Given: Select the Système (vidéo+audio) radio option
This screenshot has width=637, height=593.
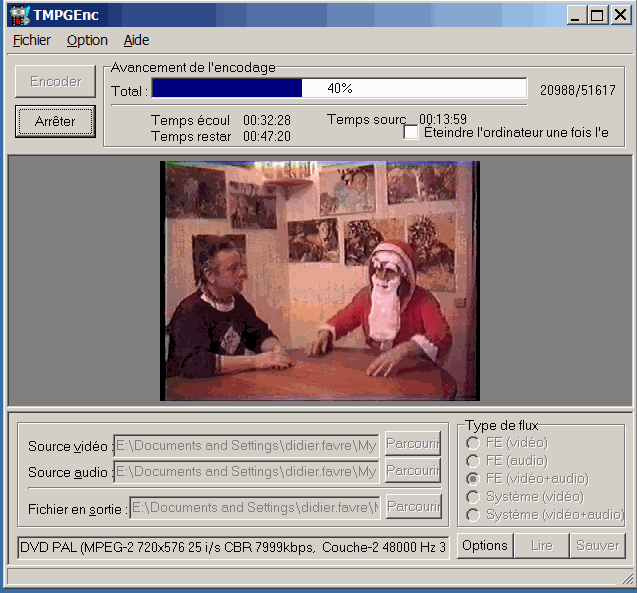Looking at the screenshot, I should (x=473, y=515).
